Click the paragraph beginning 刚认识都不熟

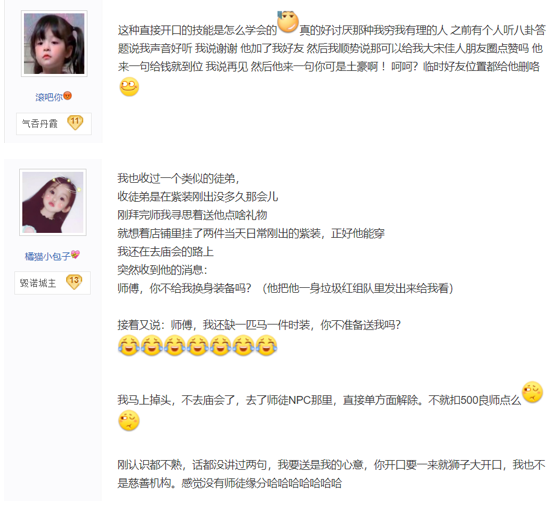[x=331, y=474]
